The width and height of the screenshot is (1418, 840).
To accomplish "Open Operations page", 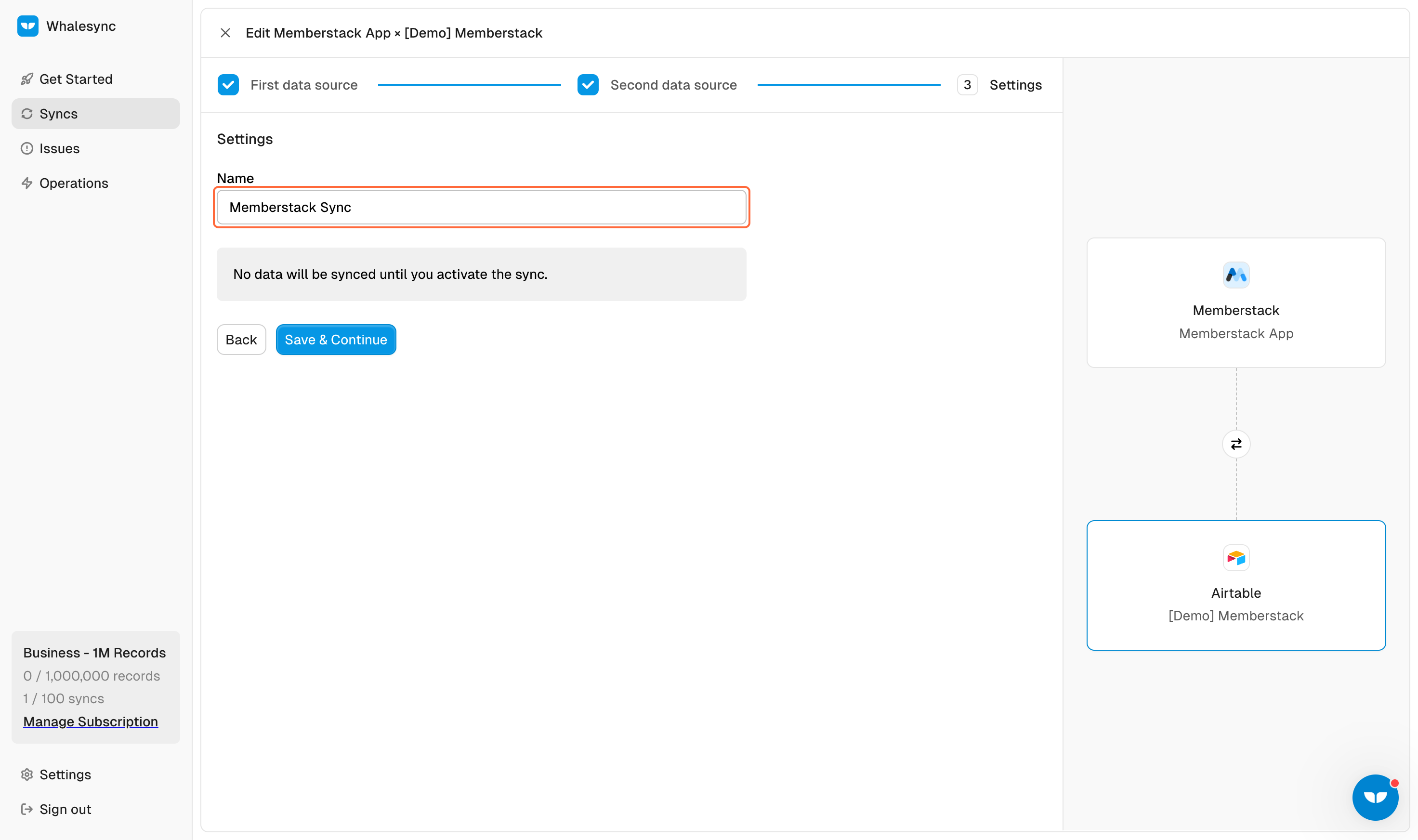I will pyautogui.click(x=96, y=183).
